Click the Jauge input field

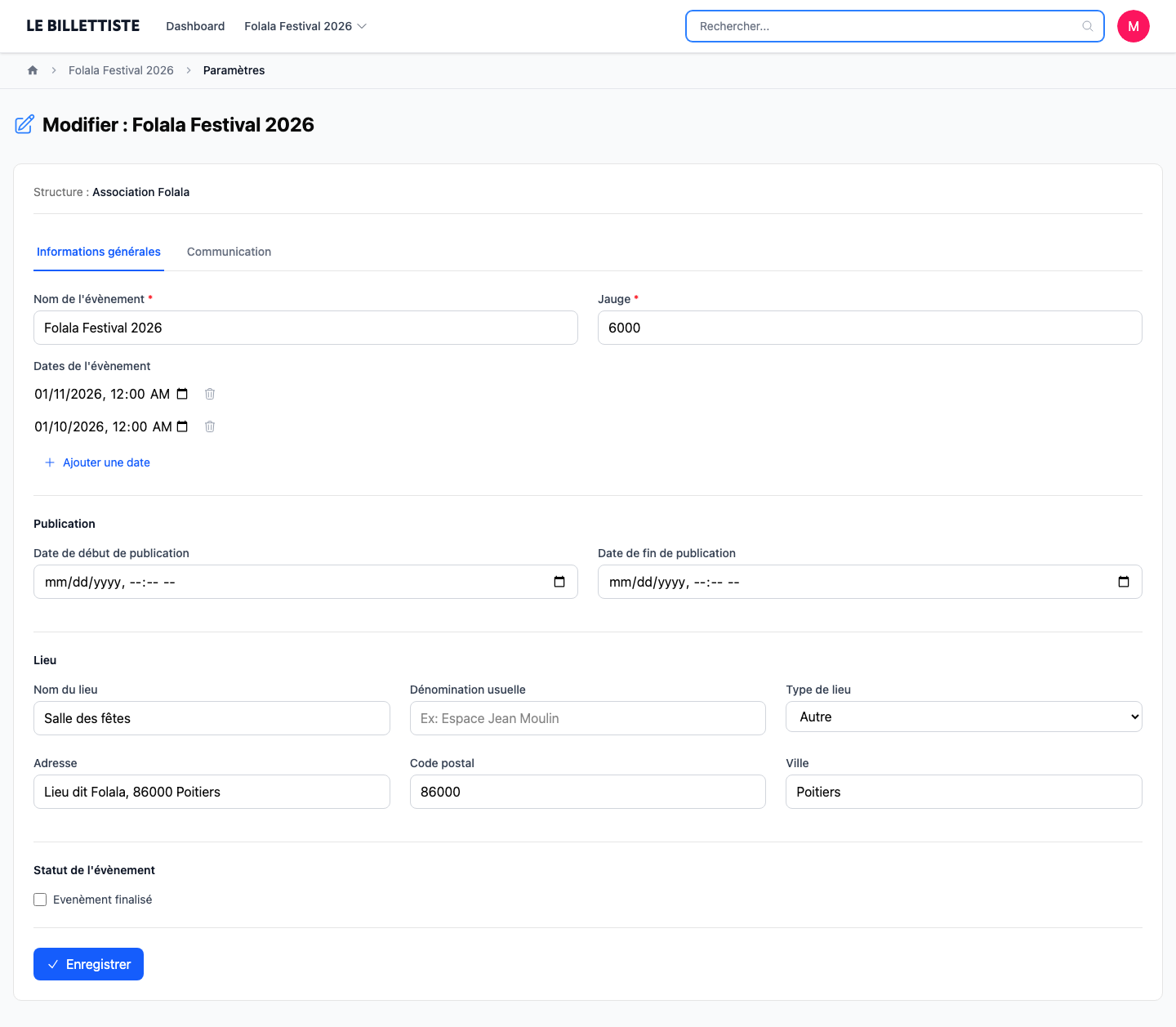(x=870, y=328)
